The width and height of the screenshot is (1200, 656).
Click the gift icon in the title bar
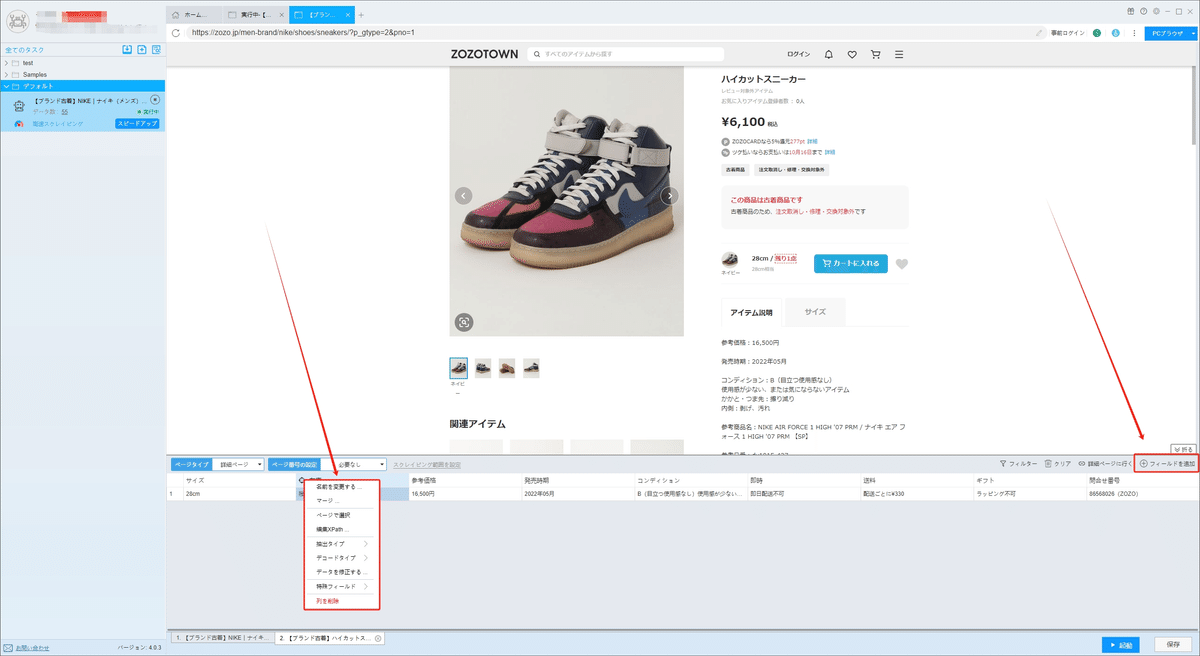pos(1130,10)
